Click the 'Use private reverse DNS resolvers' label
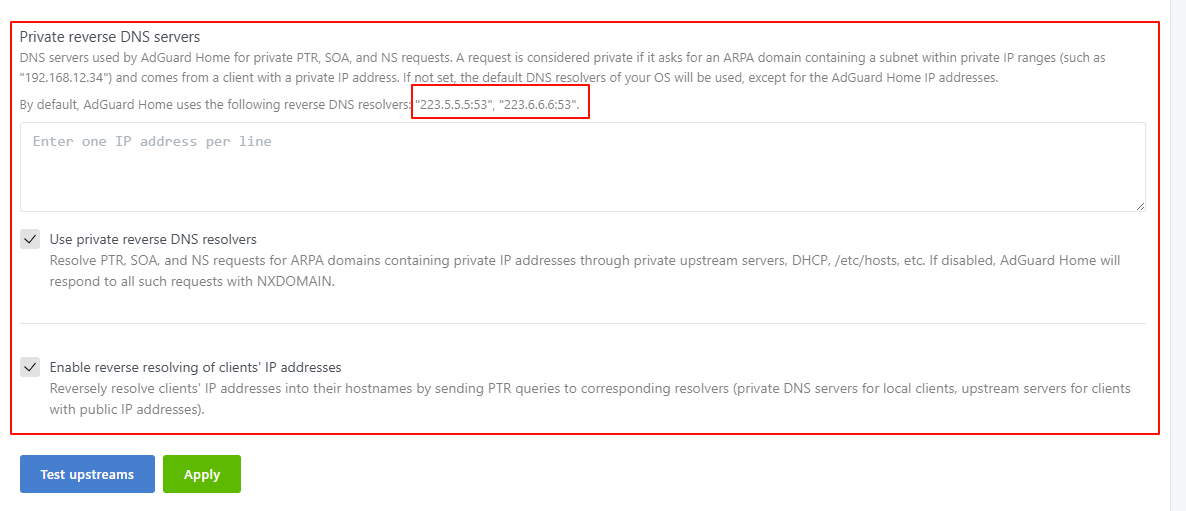The width and height of the screenshot is (1186, 511). coord(153,240)
